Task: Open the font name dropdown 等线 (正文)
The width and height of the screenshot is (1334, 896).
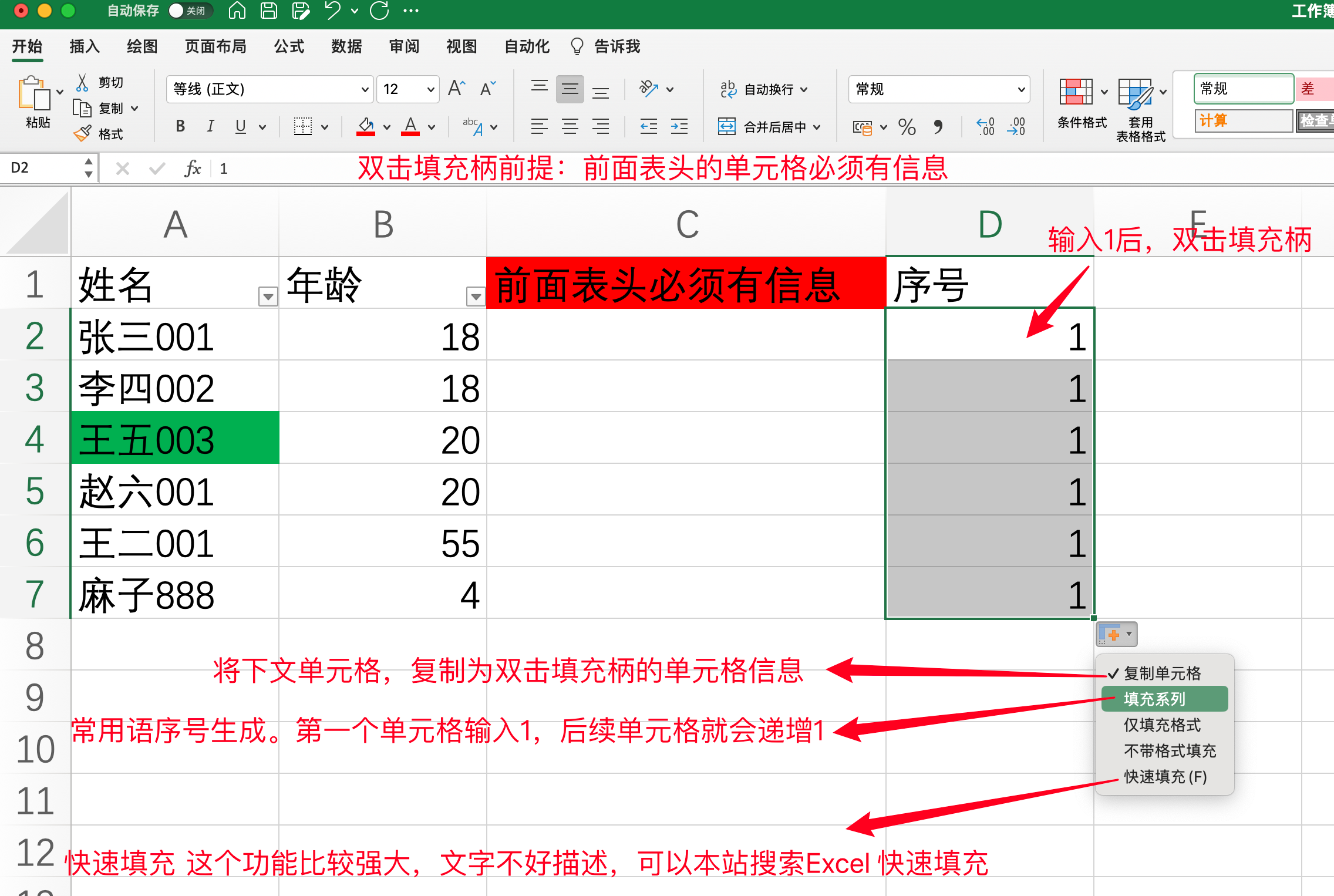Action: 365,89
